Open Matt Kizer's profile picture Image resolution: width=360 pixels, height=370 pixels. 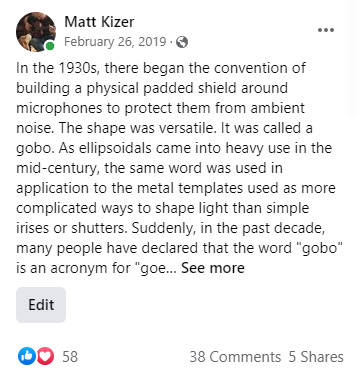36,32
